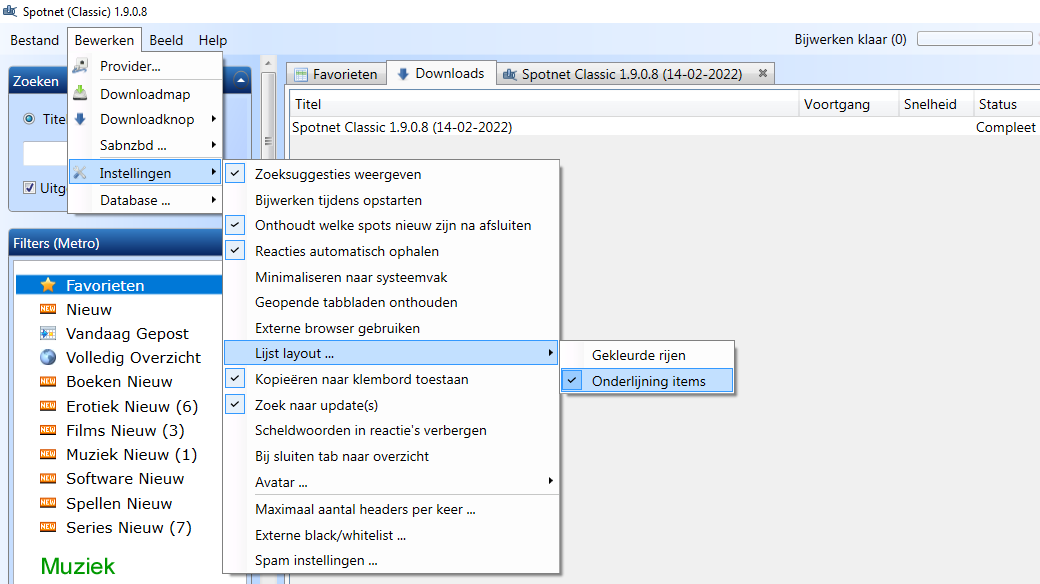Click the NEW icon beside Nieuw
Screen dimensions: 1040x584
[x=48, y=309]
